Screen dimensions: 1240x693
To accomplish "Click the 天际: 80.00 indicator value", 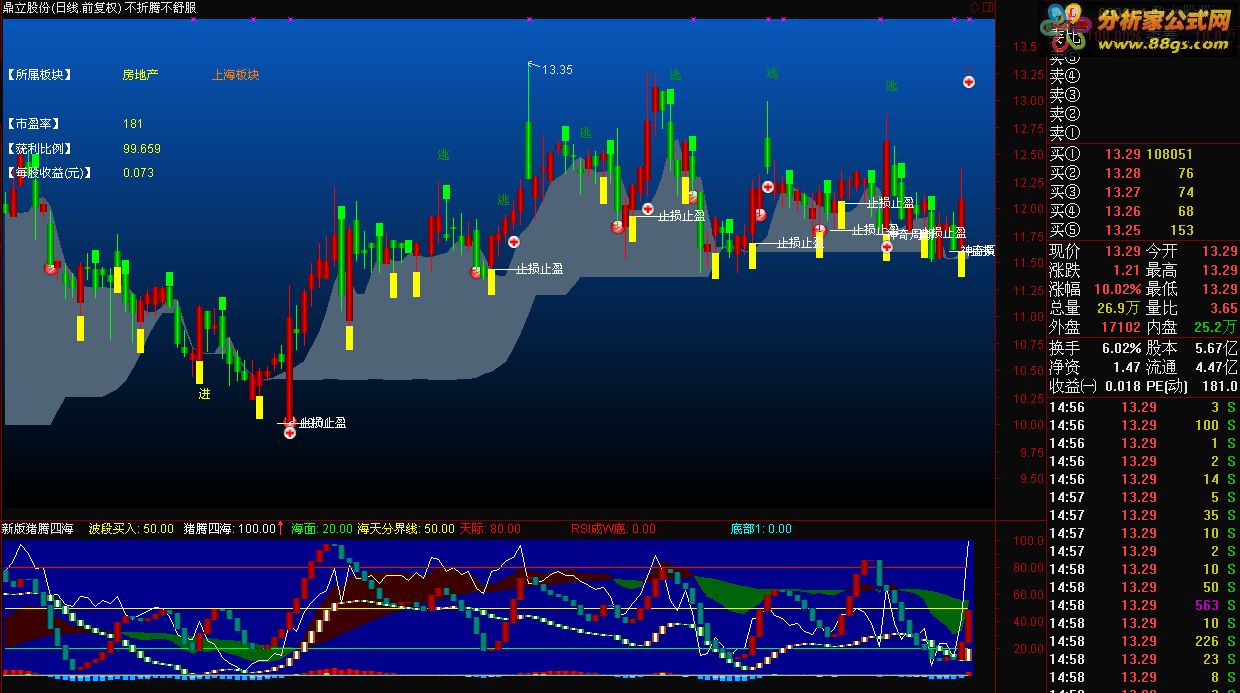I will click(490, 528).
